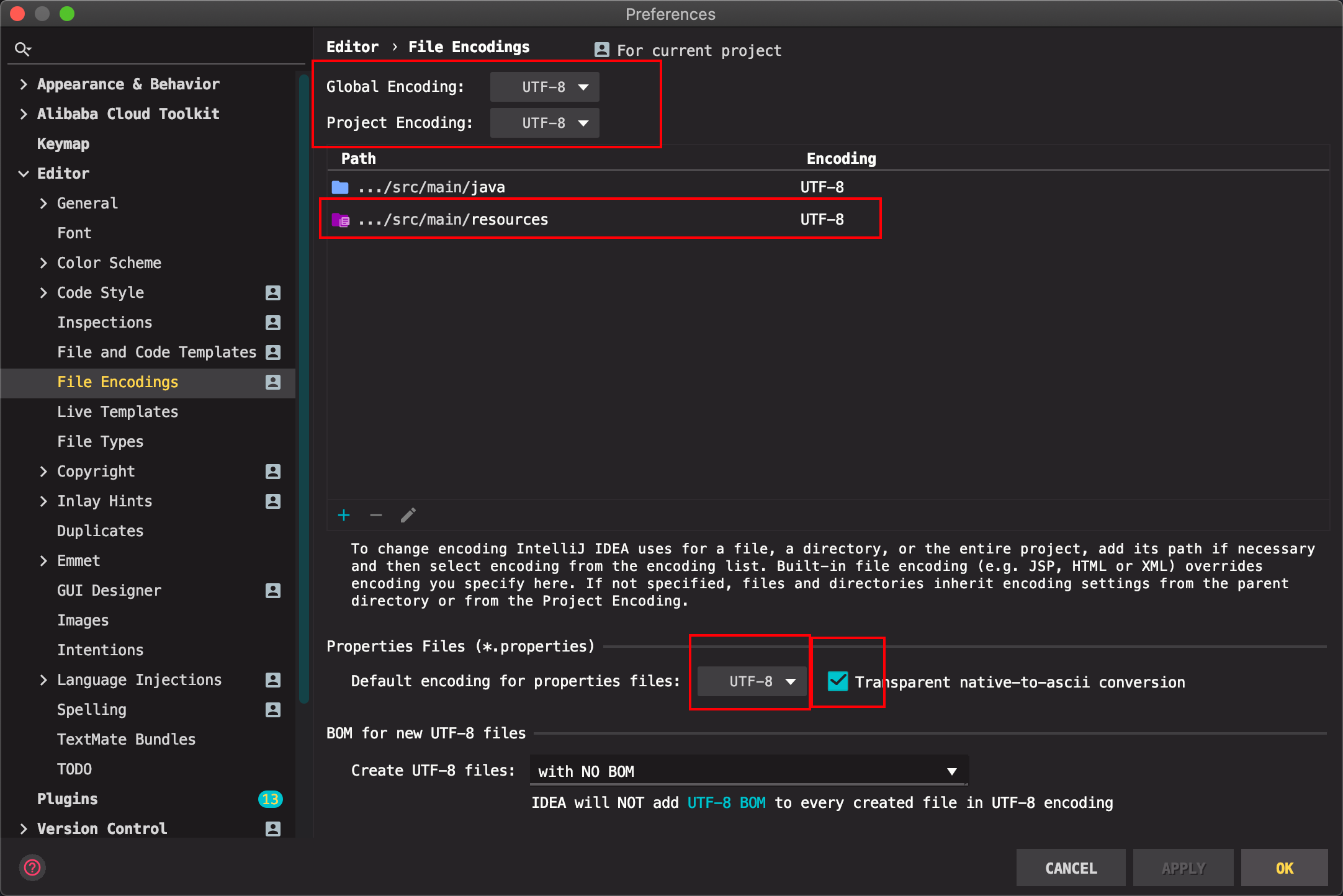Open Intentions settings
Screen dimensions: 1343x896
[x=101, y=650]
